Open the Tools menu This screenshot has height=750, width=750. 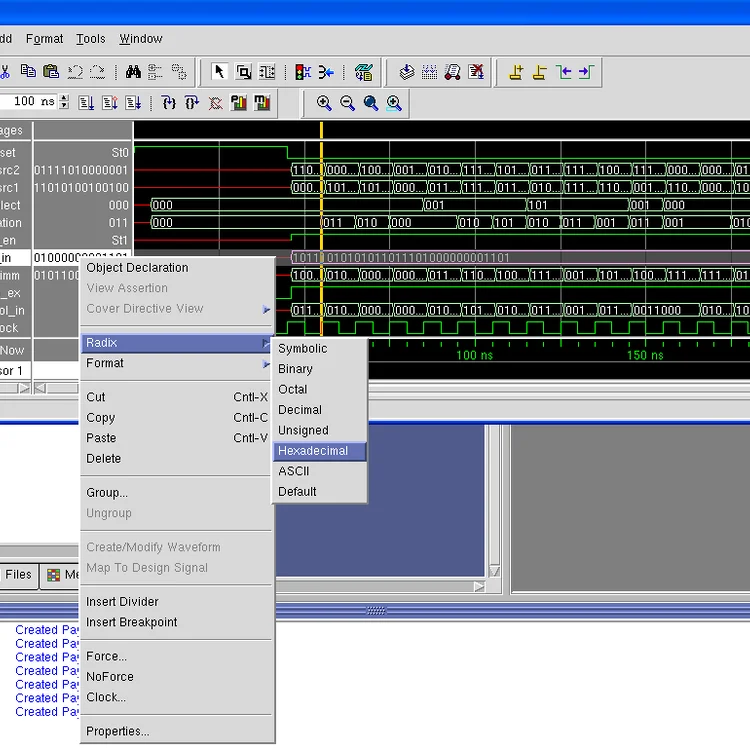tap(91, 39)
